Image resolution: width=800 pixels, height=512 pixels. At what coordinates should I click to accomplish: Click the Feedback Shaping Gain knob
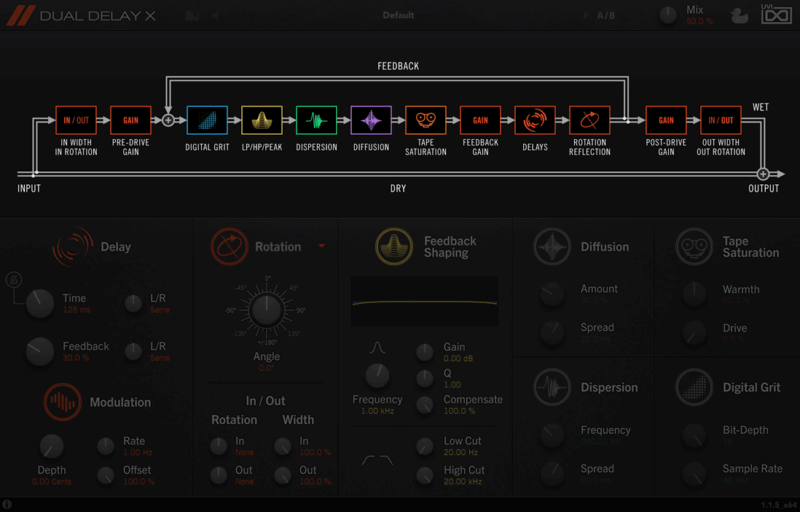pos(425,352)
